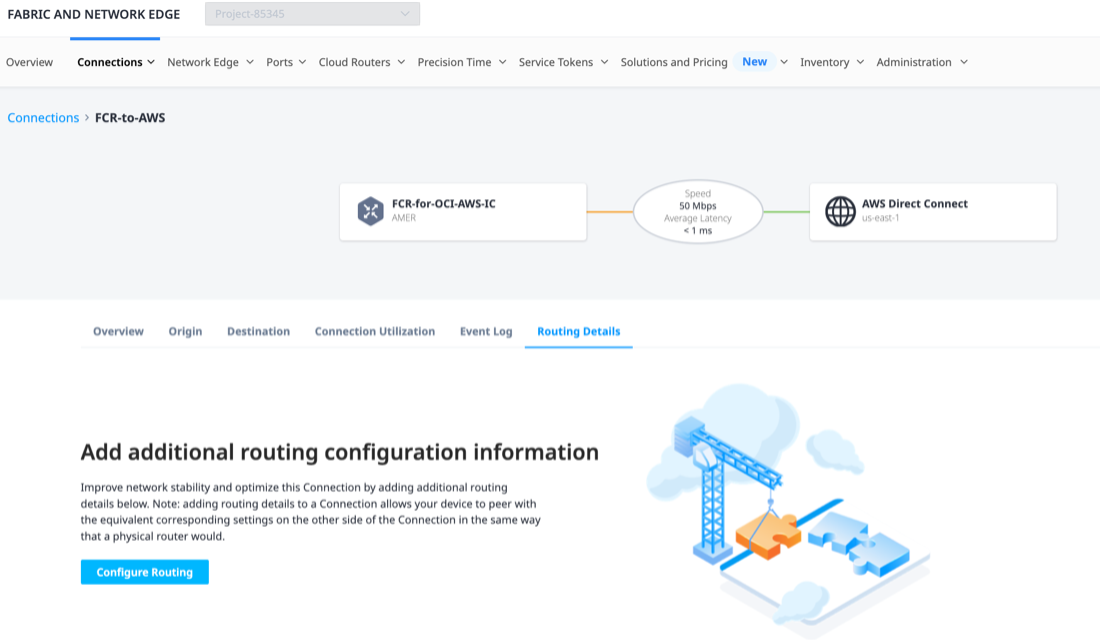The image size is (1100, 644).
Task: Click the AMER region label
Action: pyautogui.click(x=403, y=218)
